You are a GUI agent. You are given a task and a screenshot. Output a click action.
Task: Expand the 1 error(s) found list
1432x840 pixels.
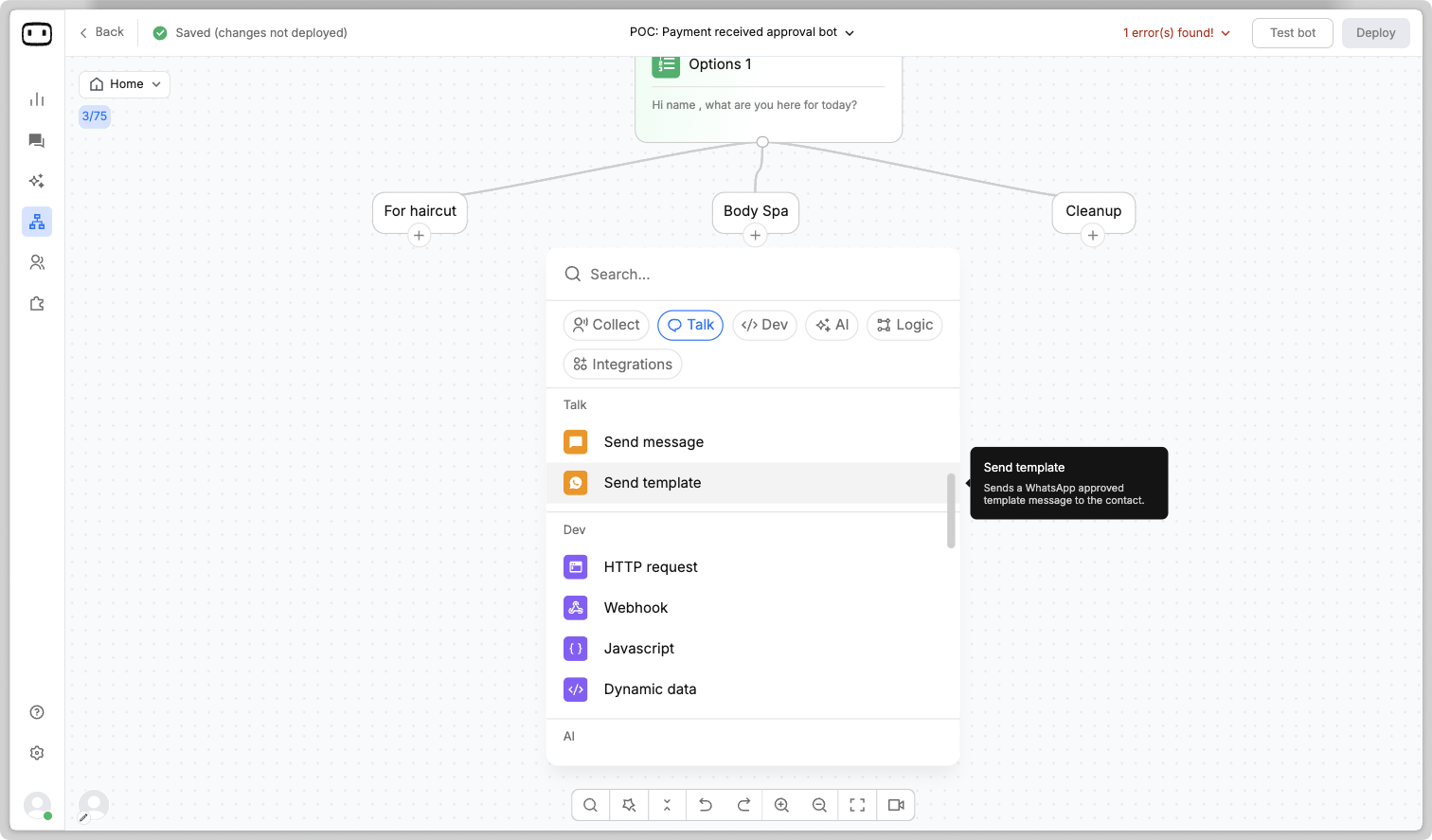point(1176,33)
